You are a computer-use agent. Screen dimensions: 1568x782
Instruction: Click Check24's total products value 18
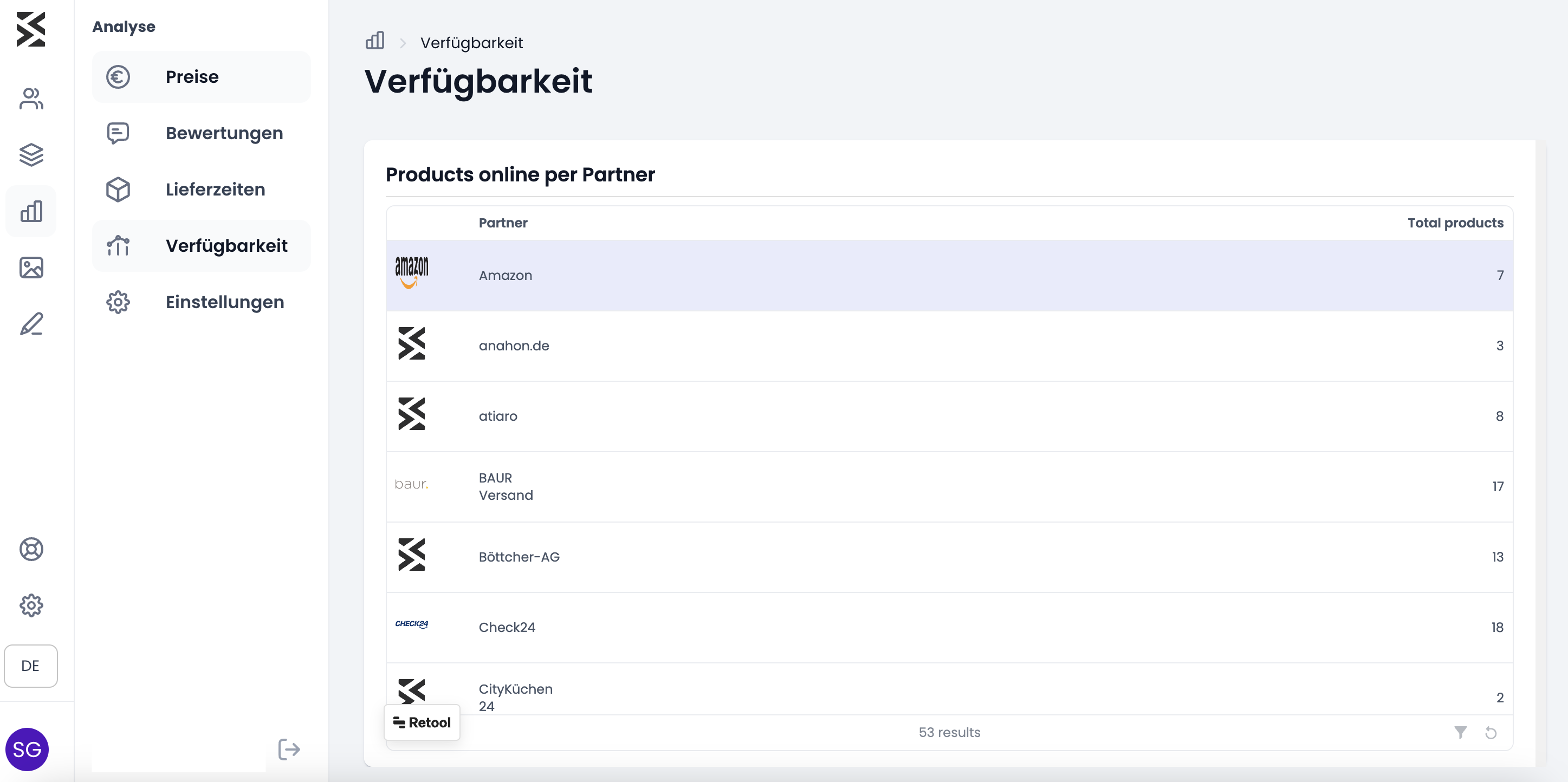[x=1498, y=628]
